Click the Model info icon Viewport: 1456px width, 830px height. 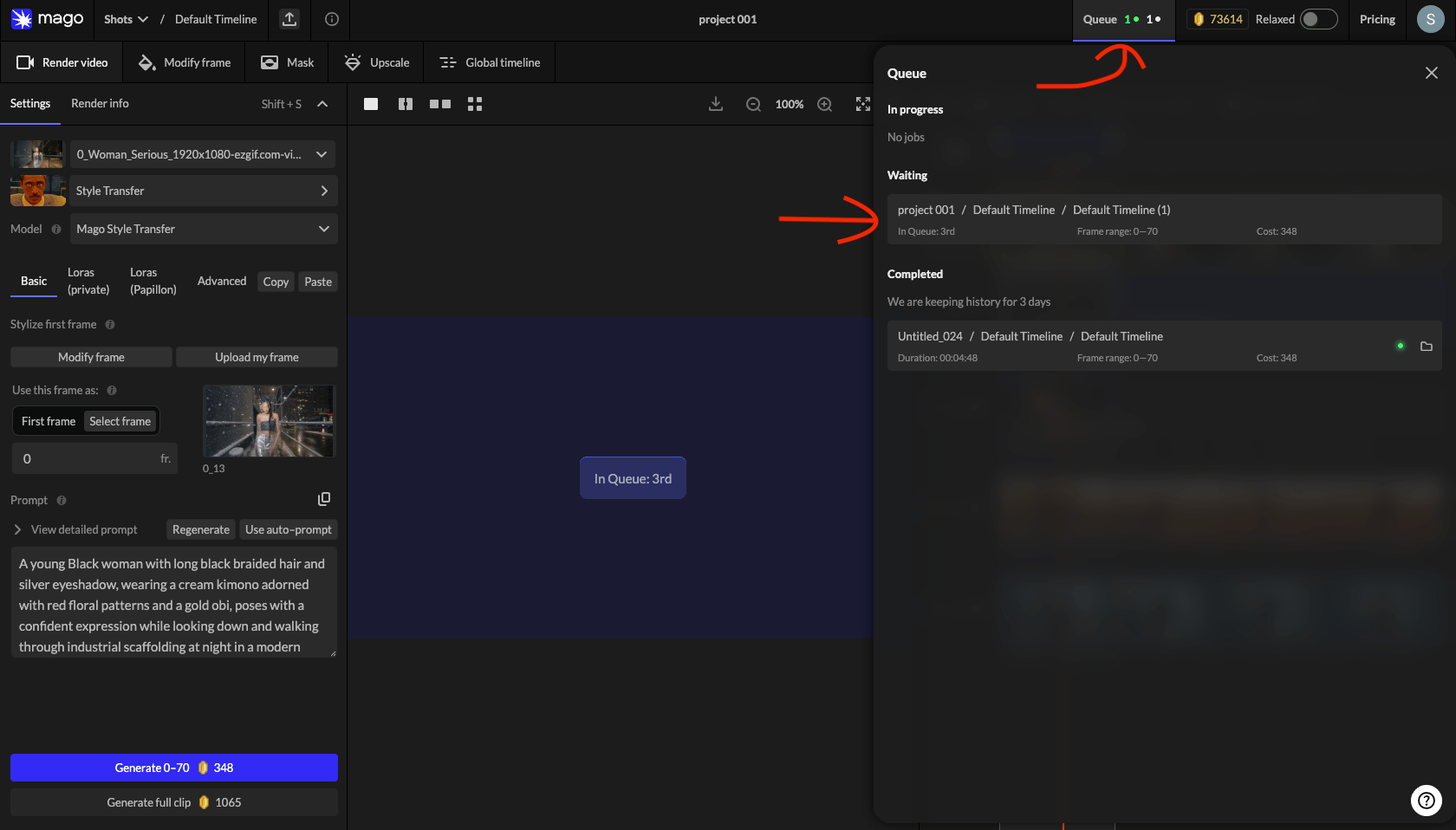(56, 229)
